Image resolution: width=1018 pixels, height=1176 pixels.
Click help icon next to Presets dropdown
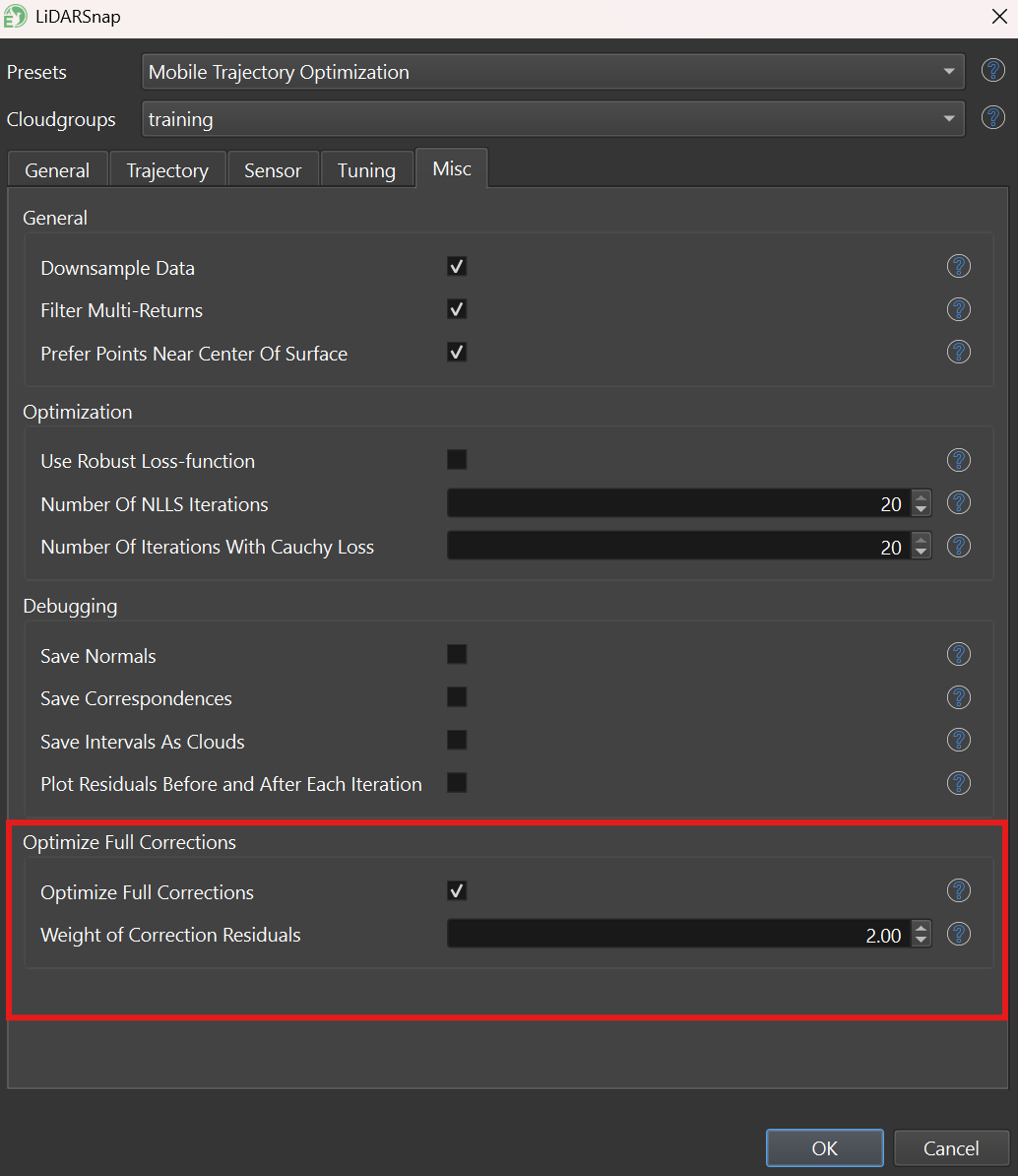point(993,71)
